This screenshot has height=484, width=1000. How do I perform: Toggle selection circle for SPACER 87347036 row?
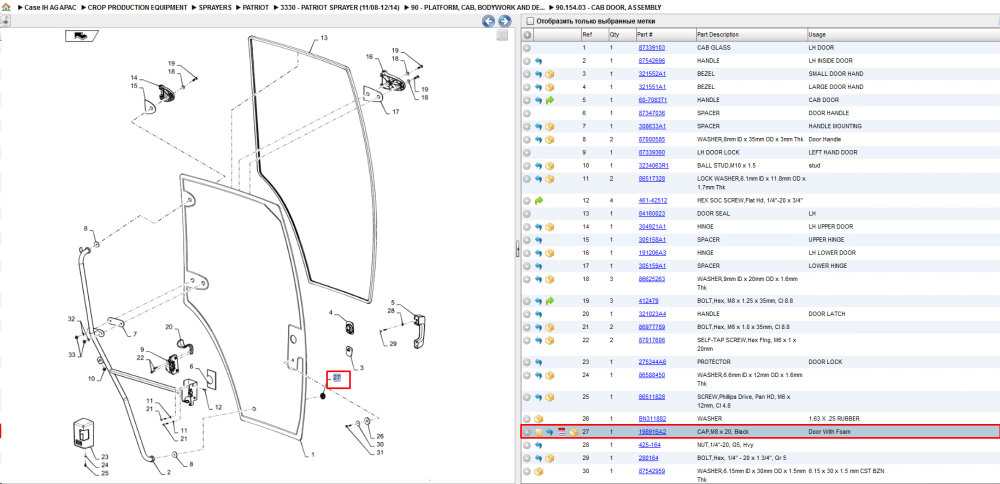click(527, 114)
